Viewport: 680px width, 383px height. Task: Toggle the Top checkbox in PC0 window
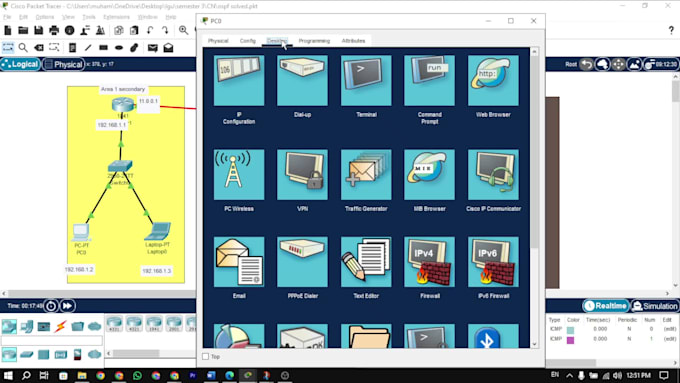pyautogui.click(x=206, y=357)
